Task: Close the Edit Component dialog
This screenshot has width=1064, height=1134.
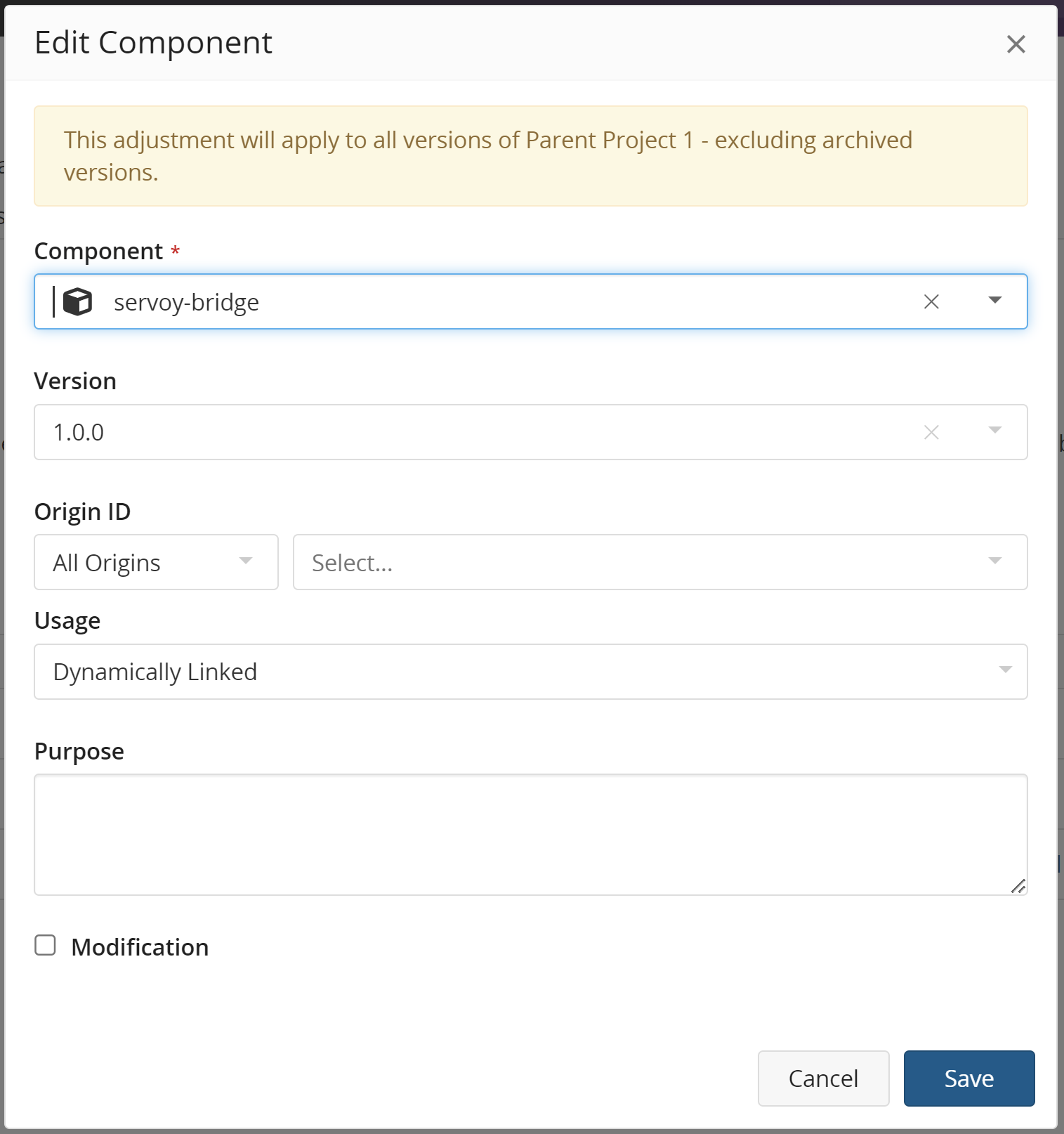Action: click(x=1016, y=44)
